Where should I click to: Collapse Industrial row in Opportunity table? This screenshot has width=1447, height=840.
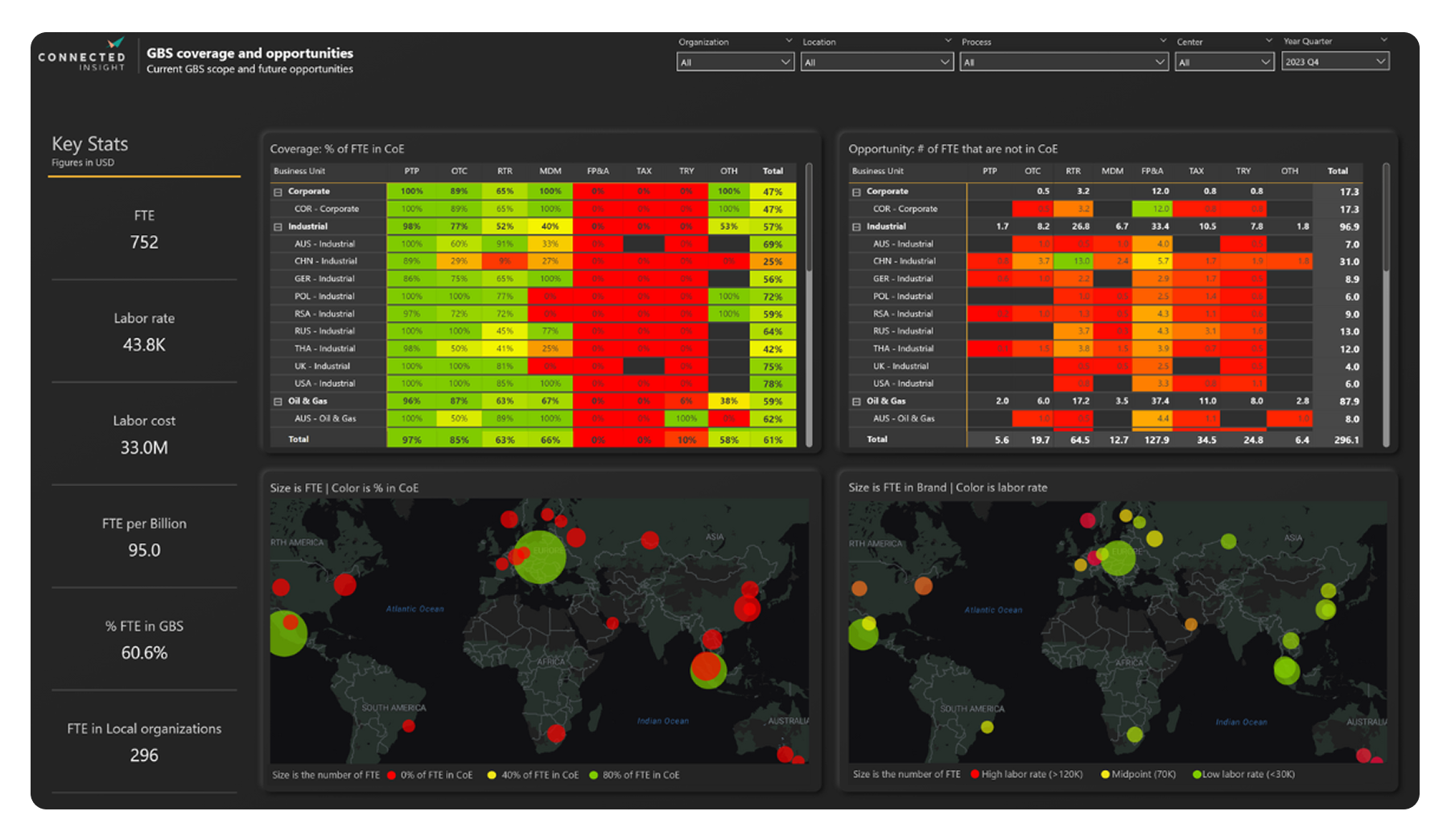[x=856, y=227]
